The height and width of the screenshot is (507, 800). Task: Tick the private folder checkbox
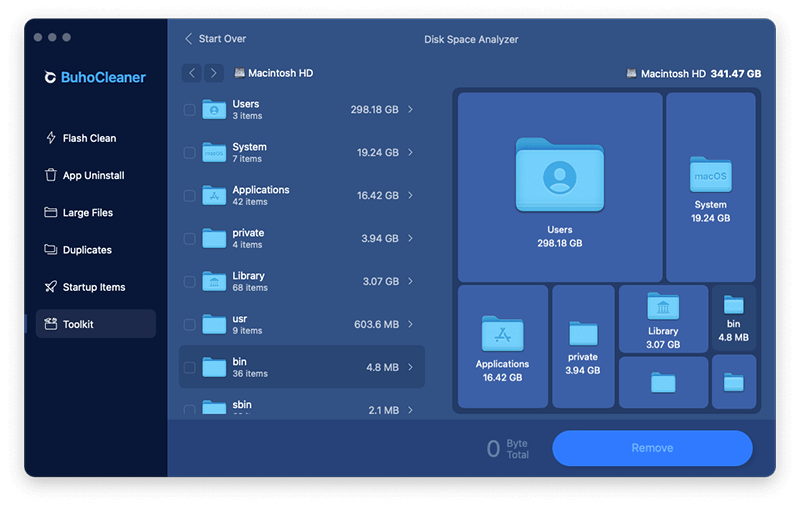(x=189, y=238)
